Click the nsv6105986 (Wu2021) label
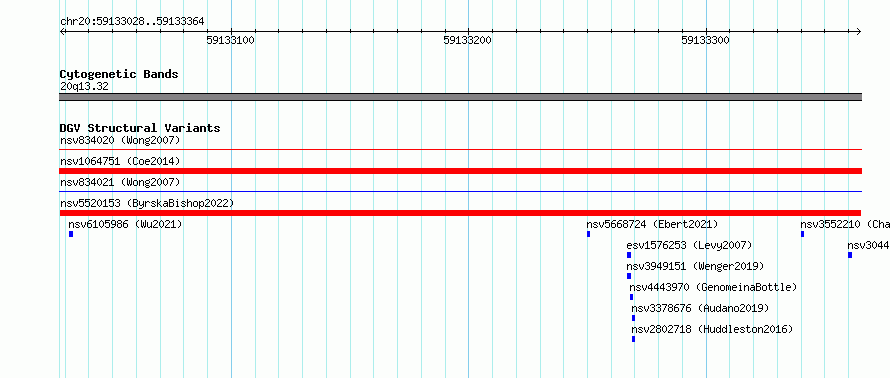Viewport: 890px width, 378px height. coord(125,224)
